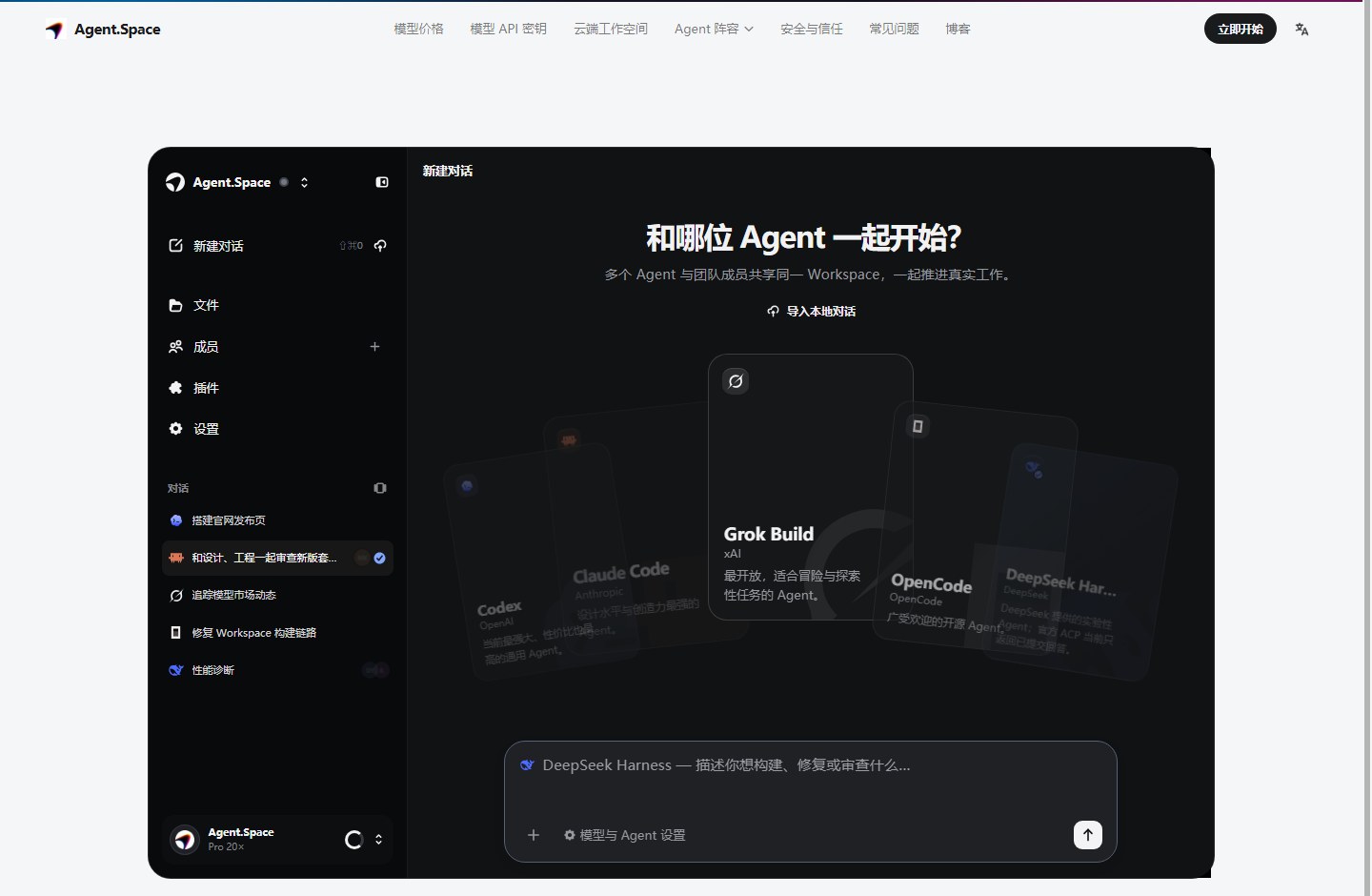This screenshot has width=1372, height=896.
Task: Click the Codex card icon
Action: (467, 486)
